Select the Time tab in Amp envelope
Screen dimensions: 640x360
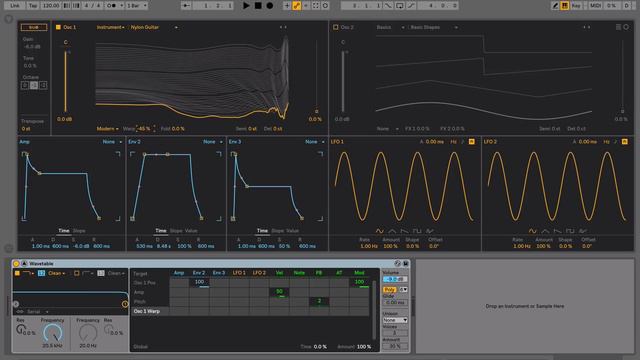[x=64, y=231]
